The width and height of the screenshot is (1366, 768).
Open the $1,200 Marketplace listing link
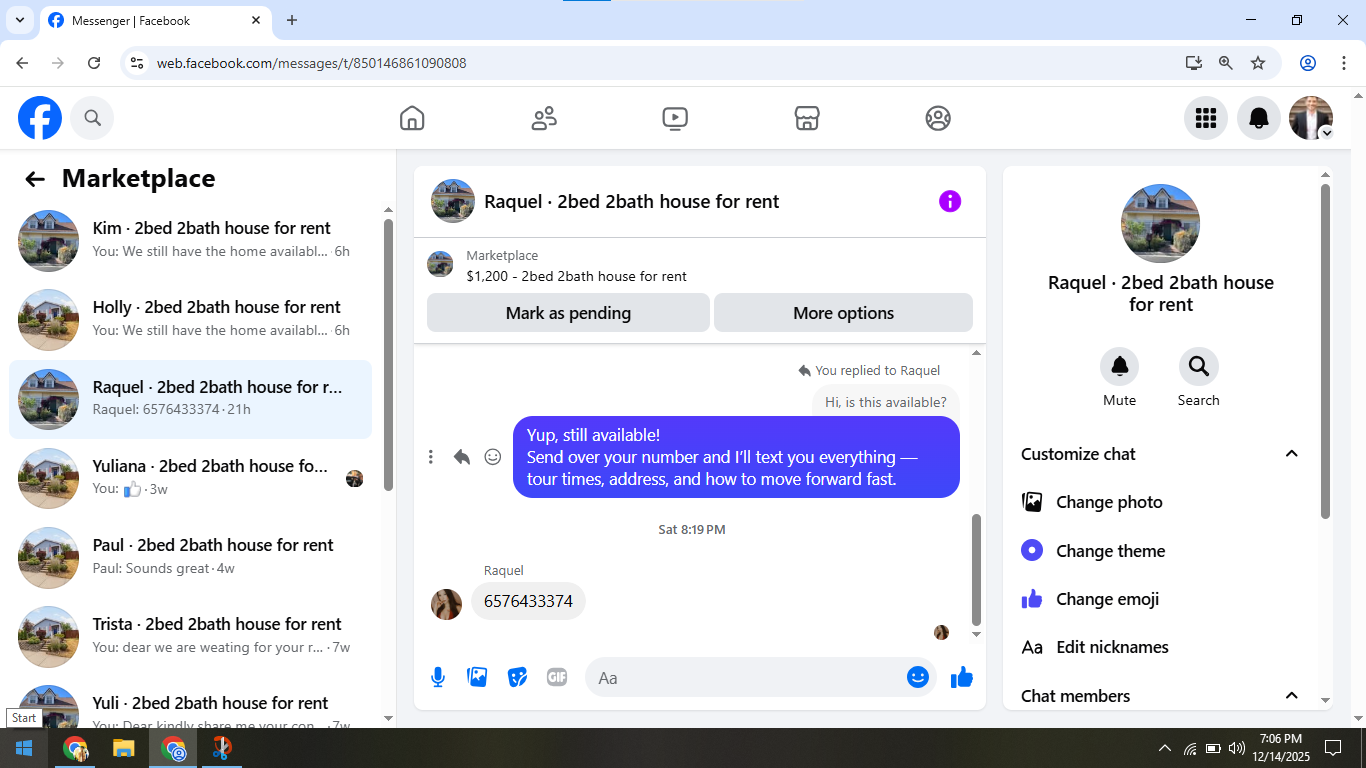pos(576,276)
